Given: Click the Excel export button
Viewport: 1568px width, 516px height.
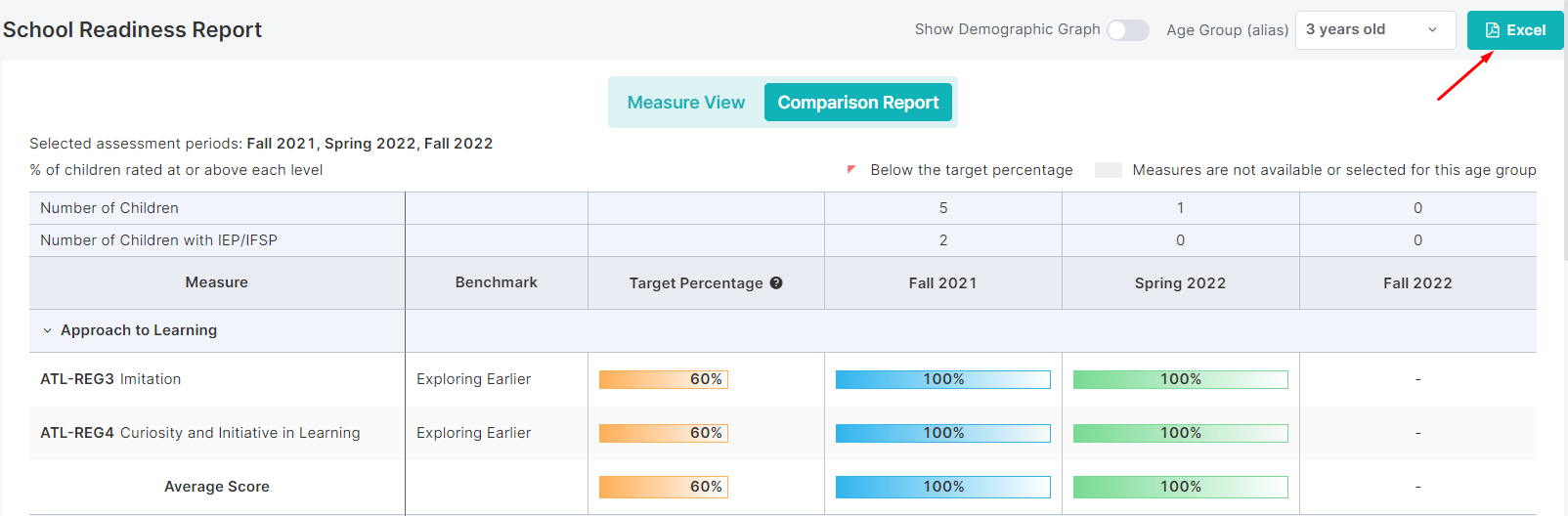Looking at the screenshot, I should (1515, 30).
